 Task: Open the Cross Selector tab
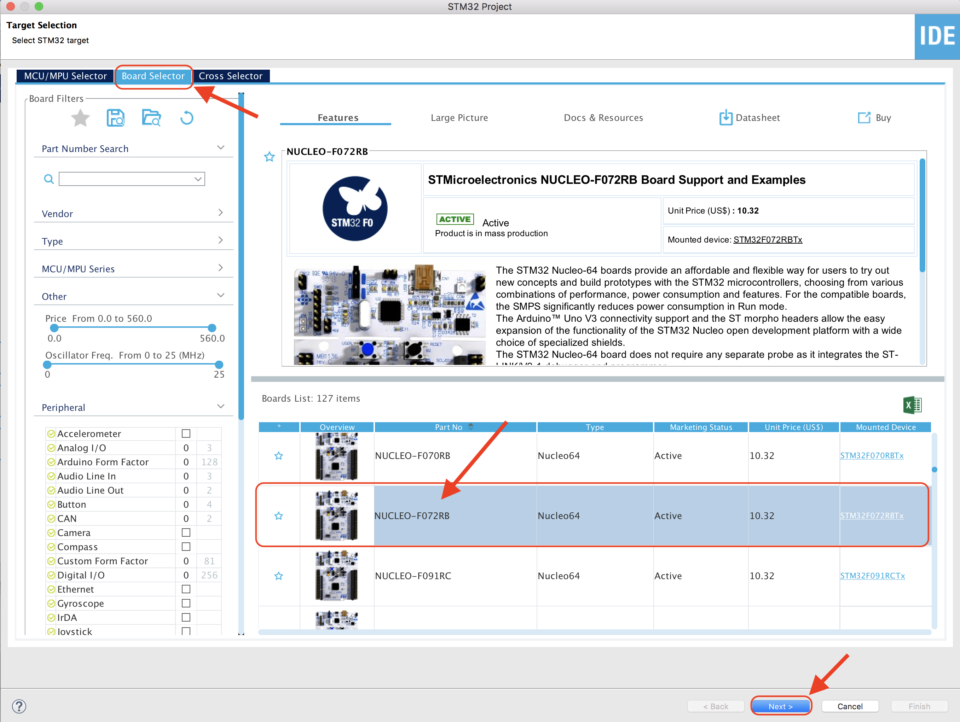click(x=231, y=75)
